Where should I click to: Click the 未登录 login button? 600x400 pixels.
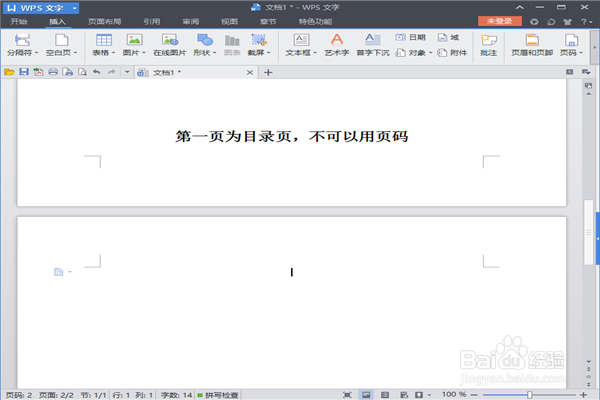499,21
